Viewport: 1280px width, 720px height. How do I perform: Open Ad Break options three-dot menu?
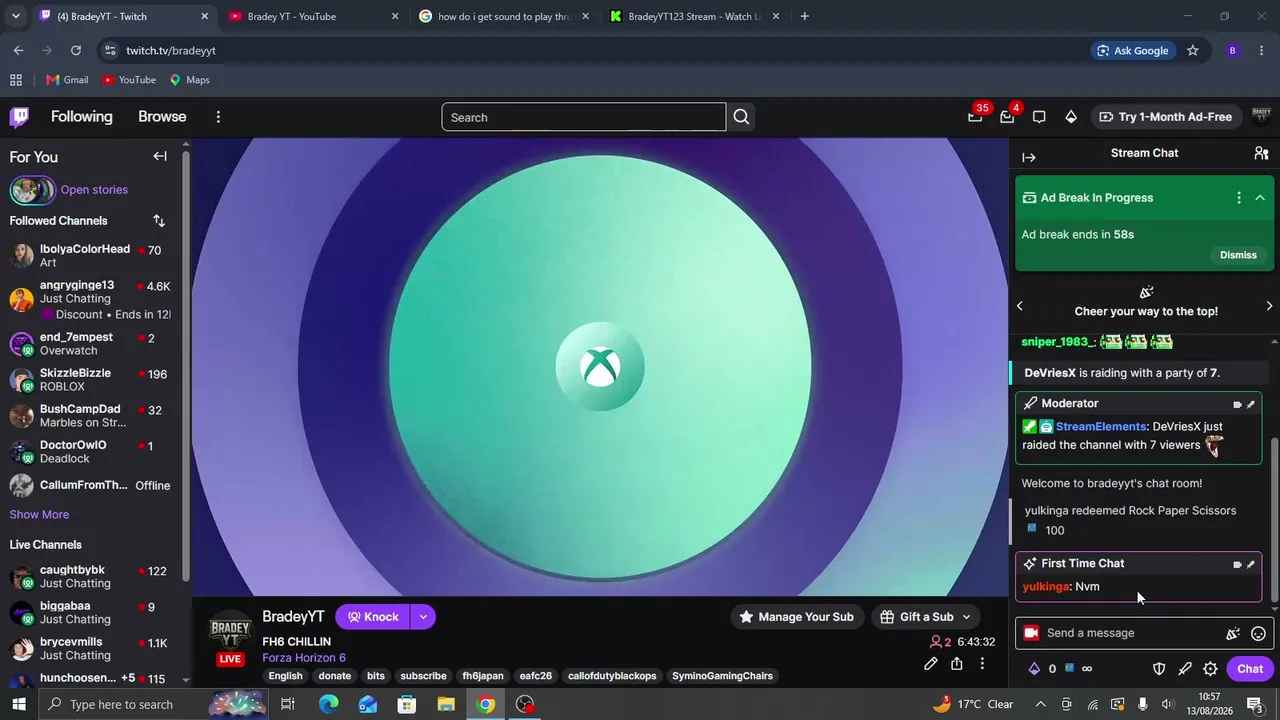click(x=1239, y=198)
